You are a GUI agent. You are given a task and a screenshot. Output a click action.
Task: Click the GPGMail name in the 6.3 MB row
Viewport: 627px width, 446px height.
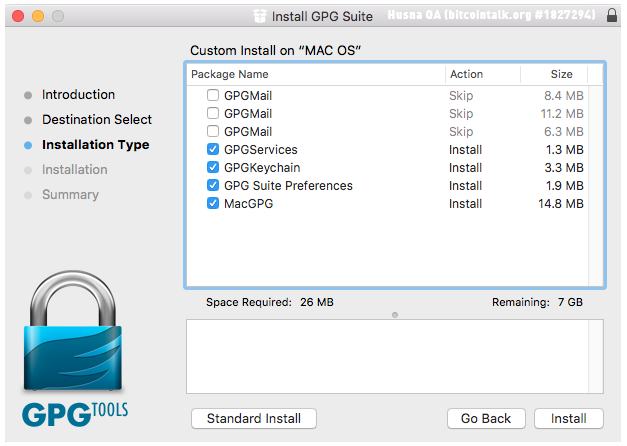(x=248, y=132)
